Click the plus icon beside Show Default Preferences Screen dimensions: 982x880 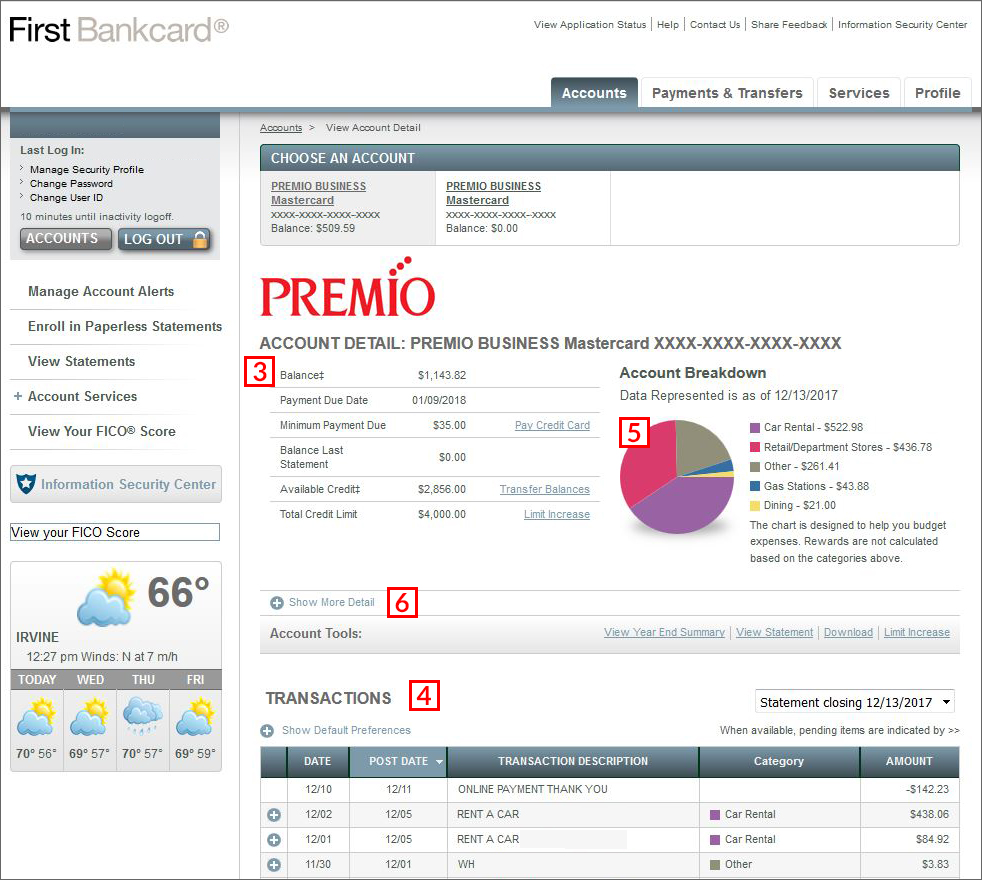point(267,730)
